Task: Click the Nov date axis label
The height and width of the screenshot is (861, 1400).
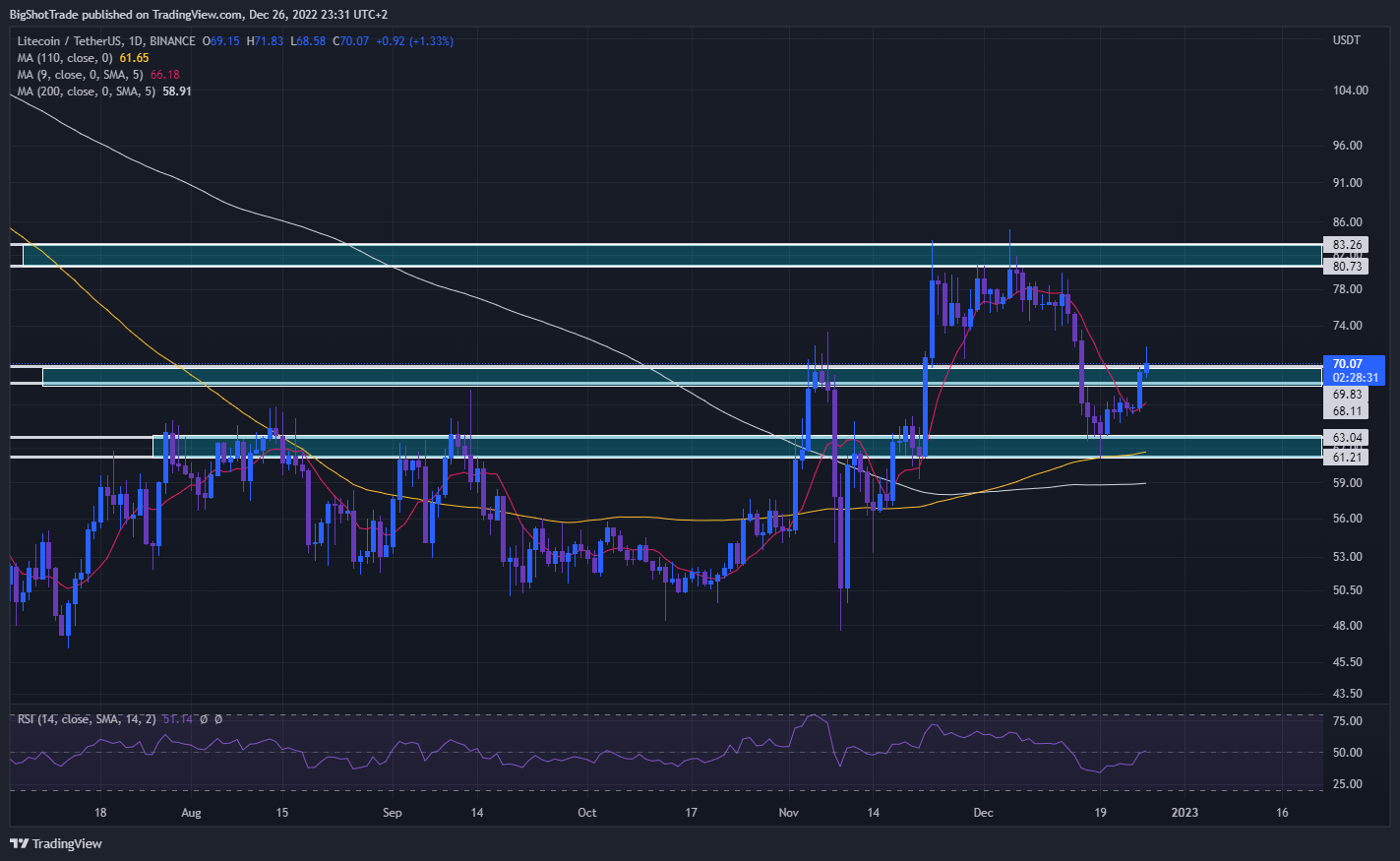Action: click(788, 813)
